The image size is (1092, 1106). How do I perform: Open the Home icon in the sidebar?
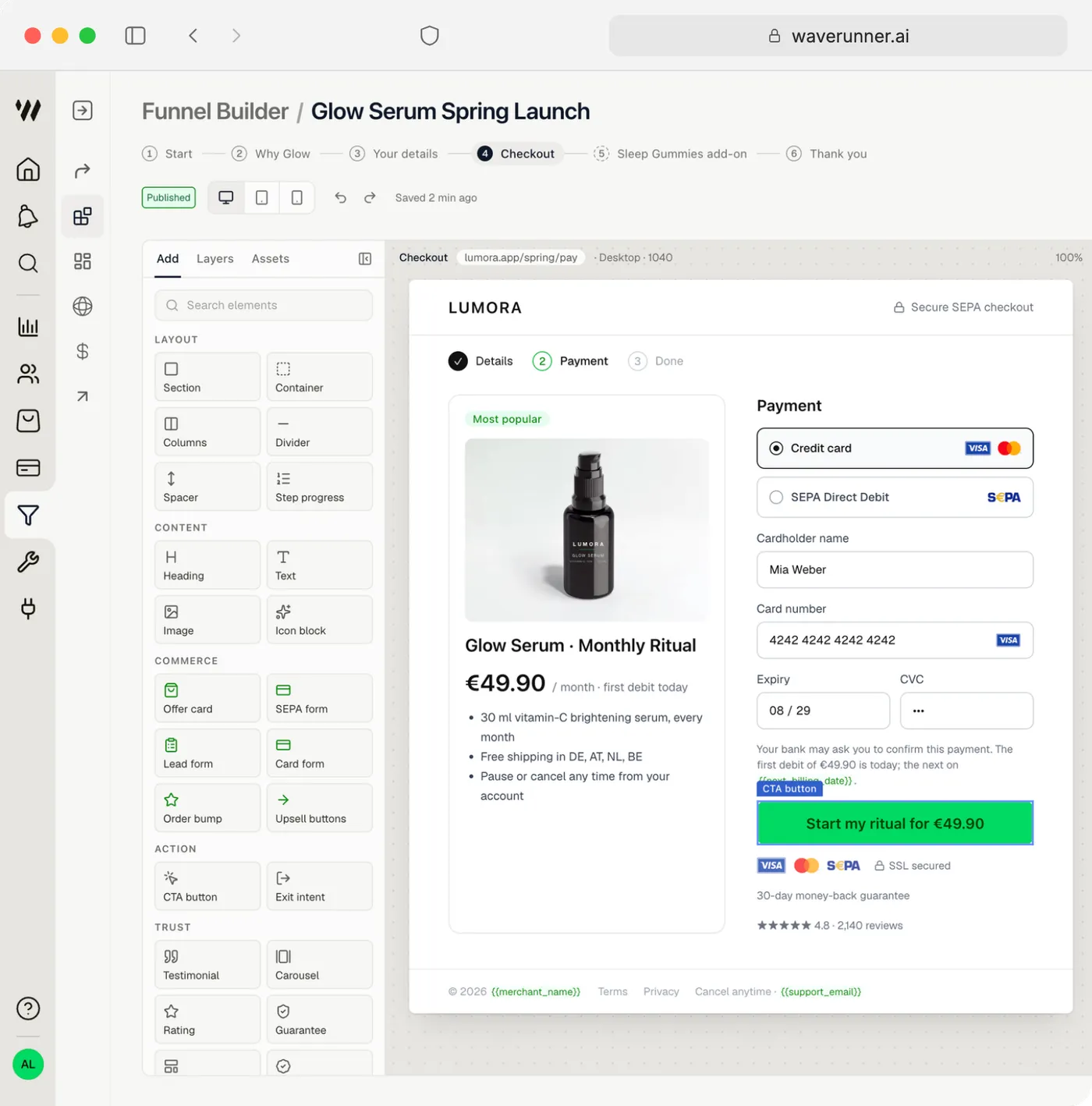pyautogui.click(x=28, y=169)
